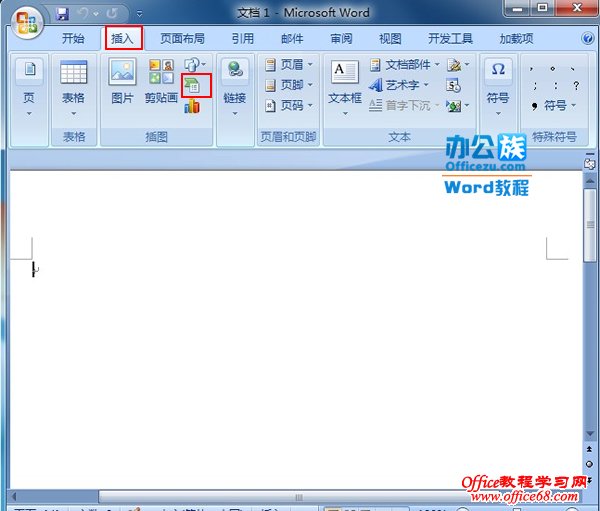Insert date and time icon

tap(453, 85)
